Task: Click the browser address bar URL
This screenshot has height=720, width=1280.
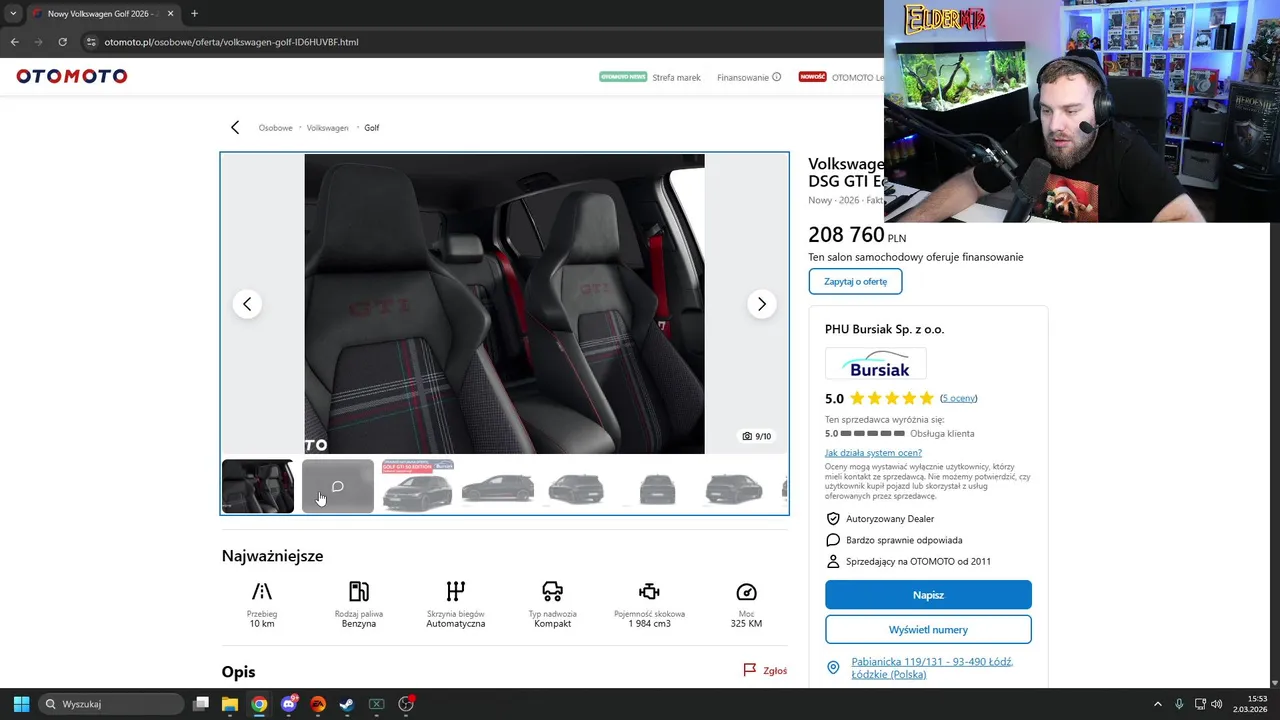Action: coord(231,42)
